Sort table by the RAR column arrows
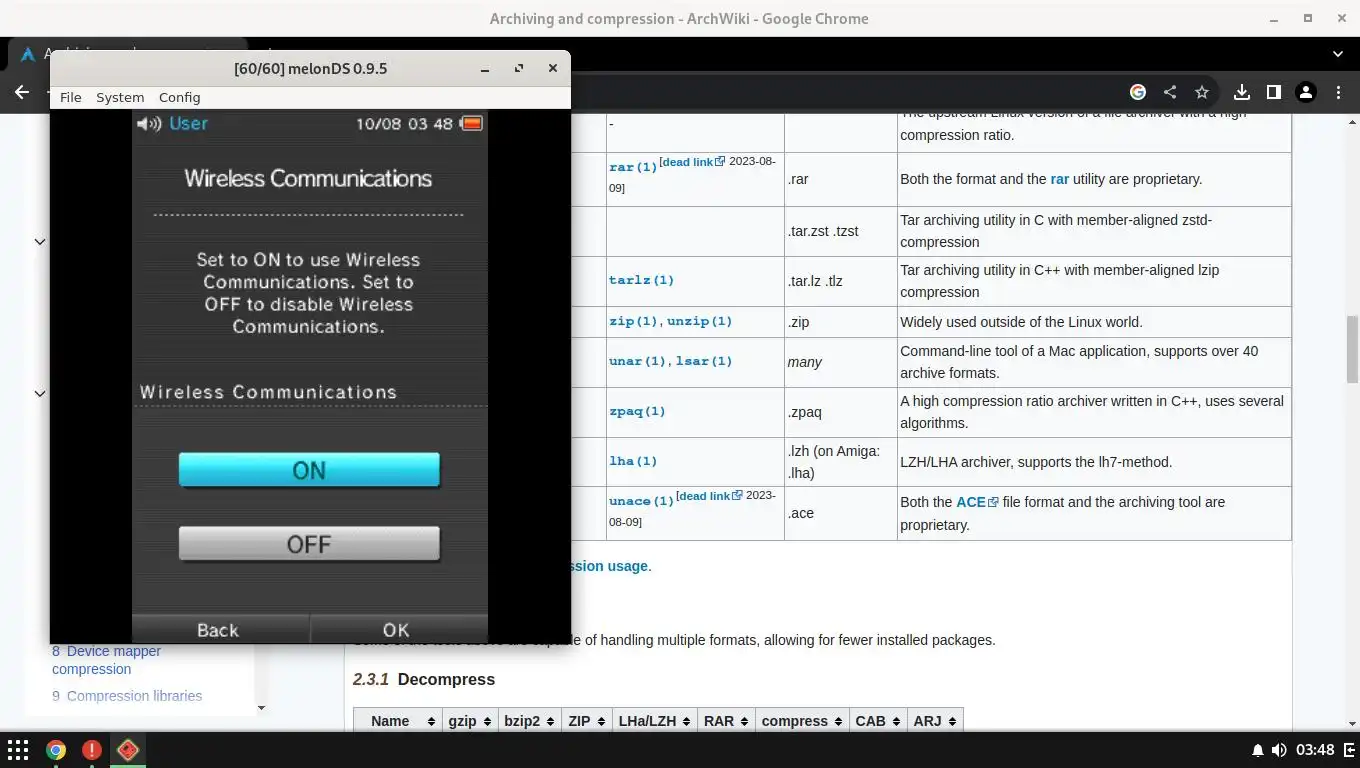Screen dimensions: 1360x768 coord(743,721)
